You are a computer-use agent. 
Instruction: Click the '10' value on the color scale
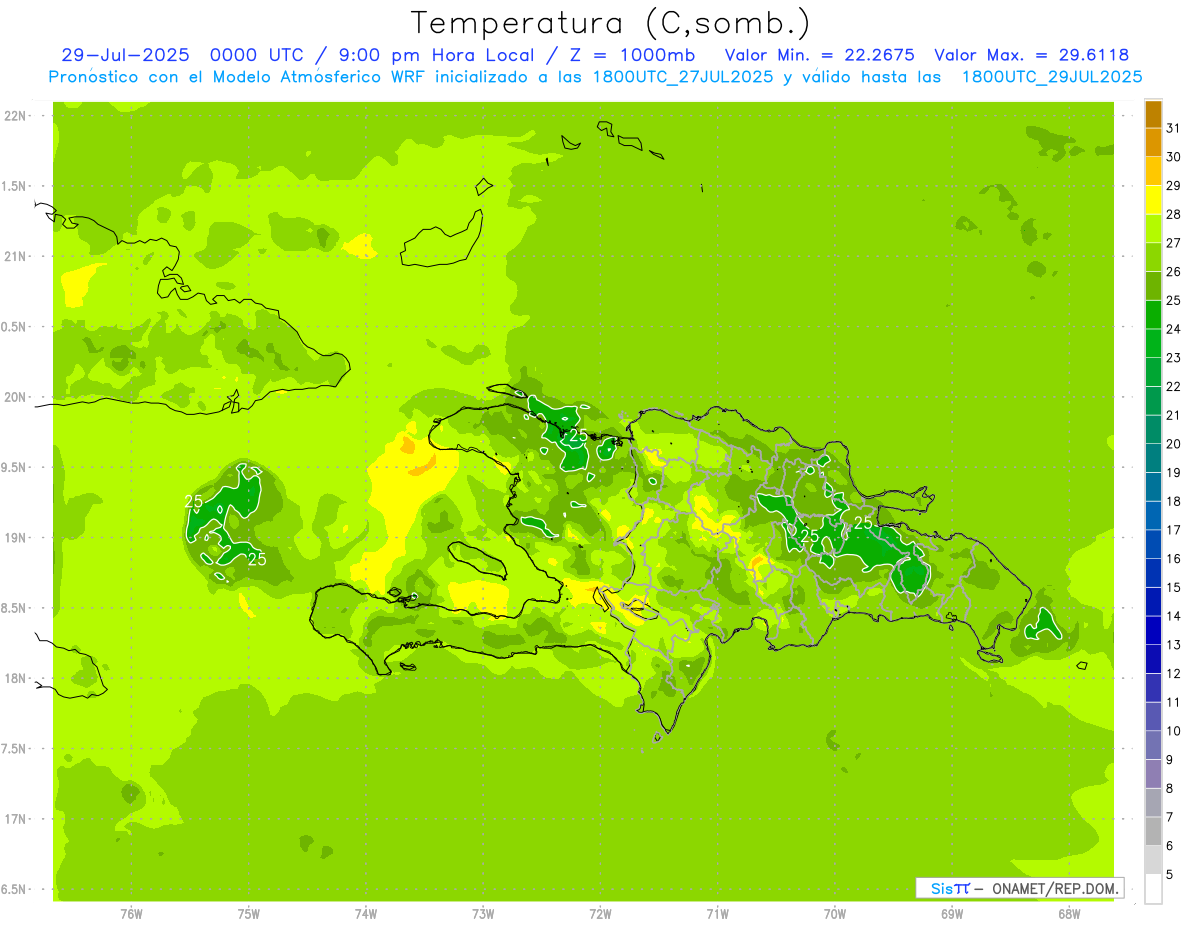1174,731
